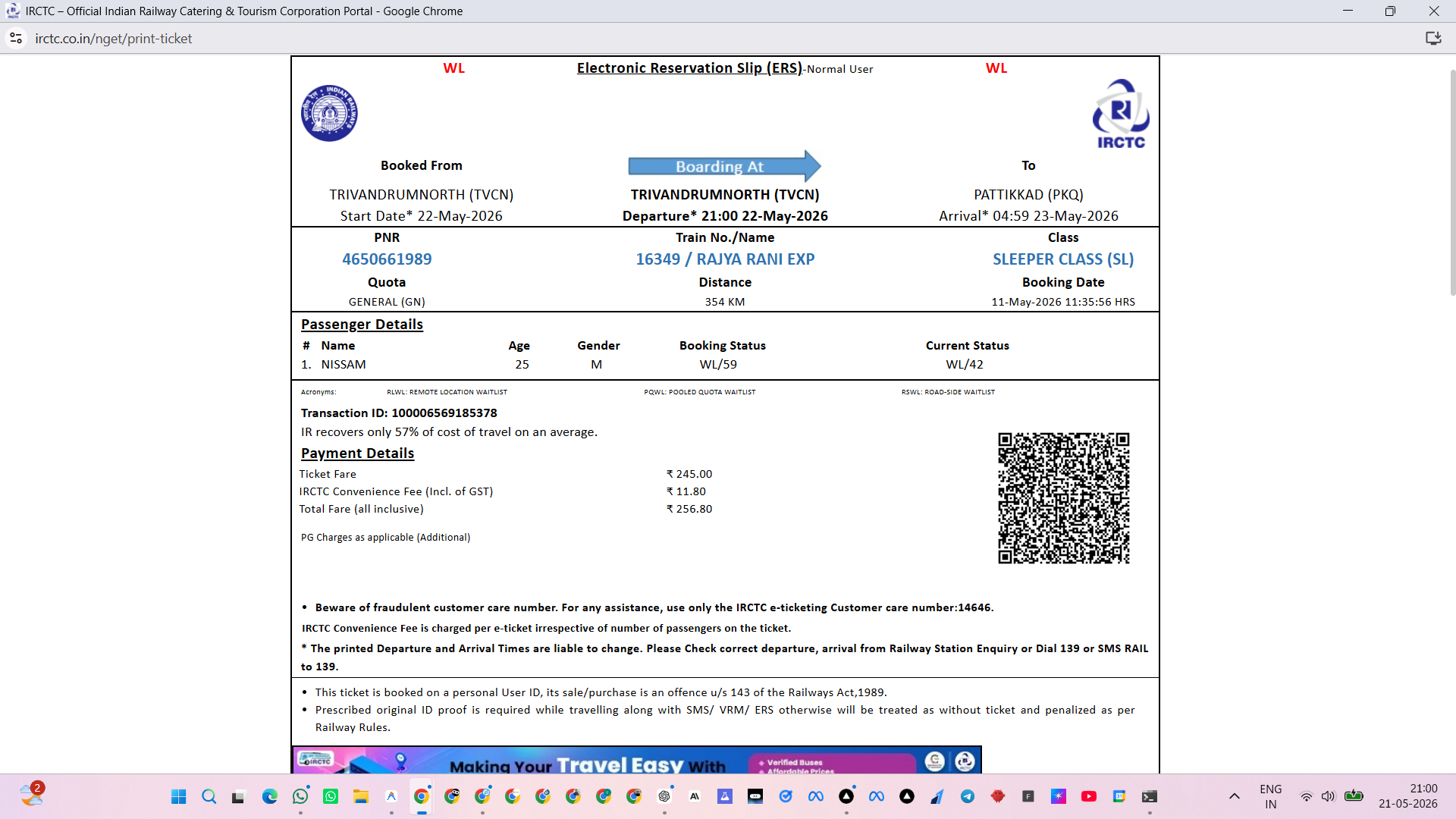Switch the ENG IN input language
Screen dimensions: 1456x819
pos(1271,796)
